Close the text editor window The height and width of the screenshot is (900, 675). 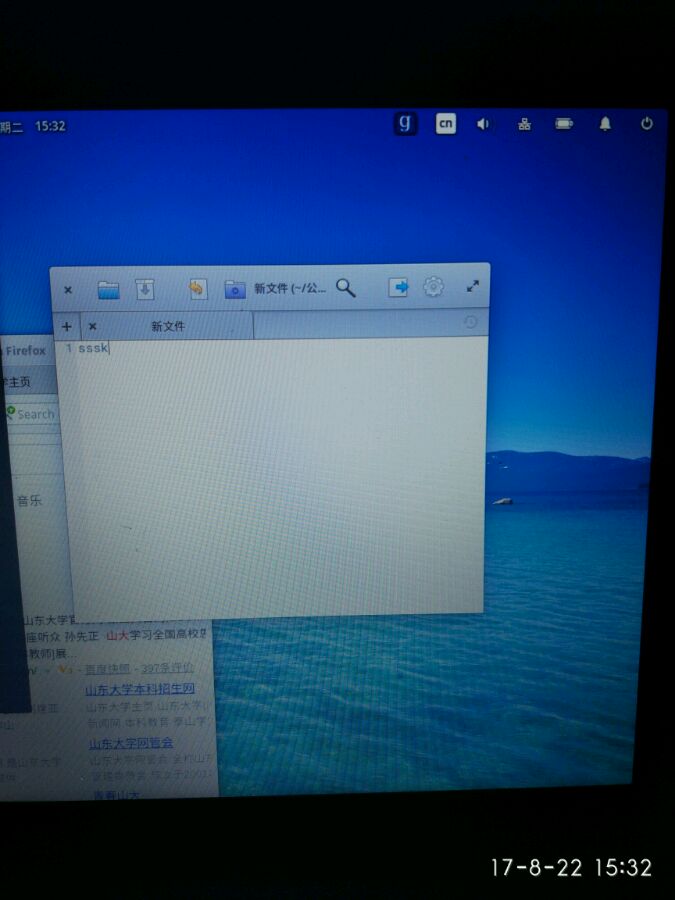[x=68, y=290]
